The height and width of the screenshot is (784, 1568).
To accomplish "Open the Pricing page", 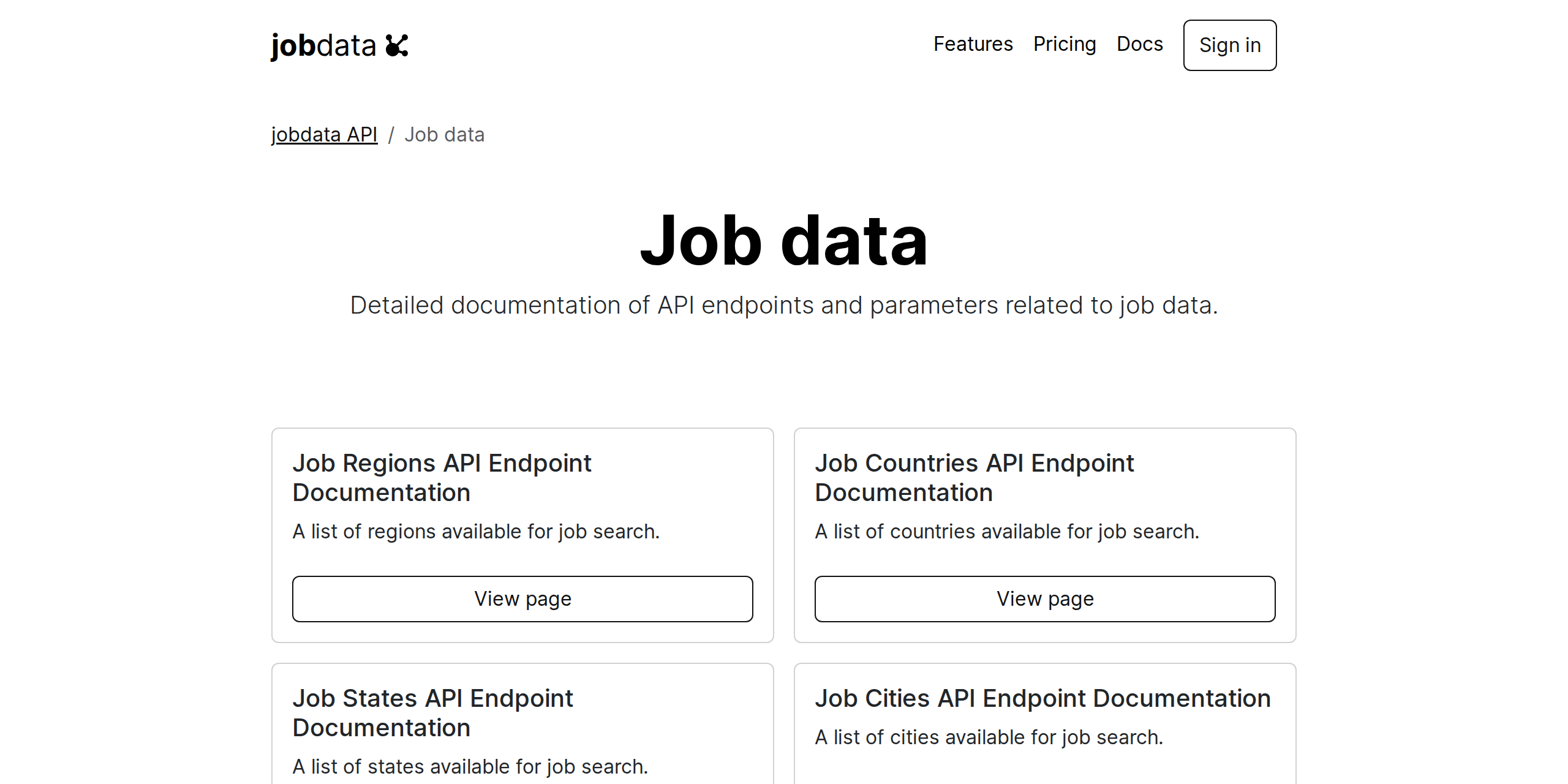I will (1065, 44).
